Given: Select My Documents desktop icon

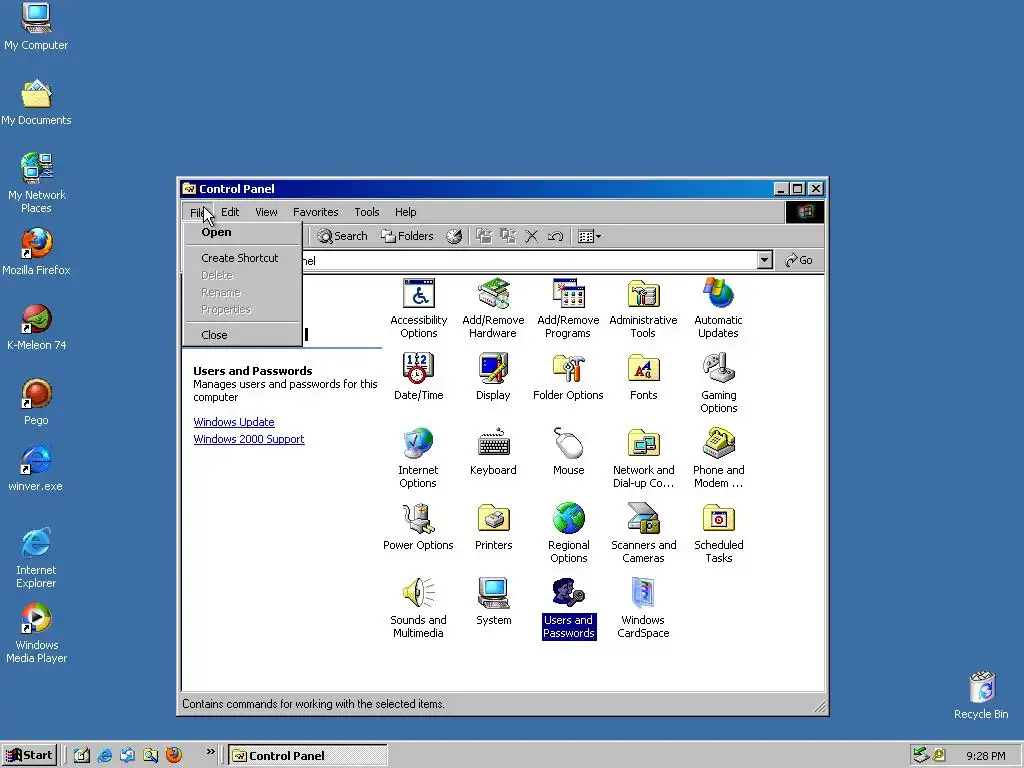Looking at the screenshot, I should point(36,102).
